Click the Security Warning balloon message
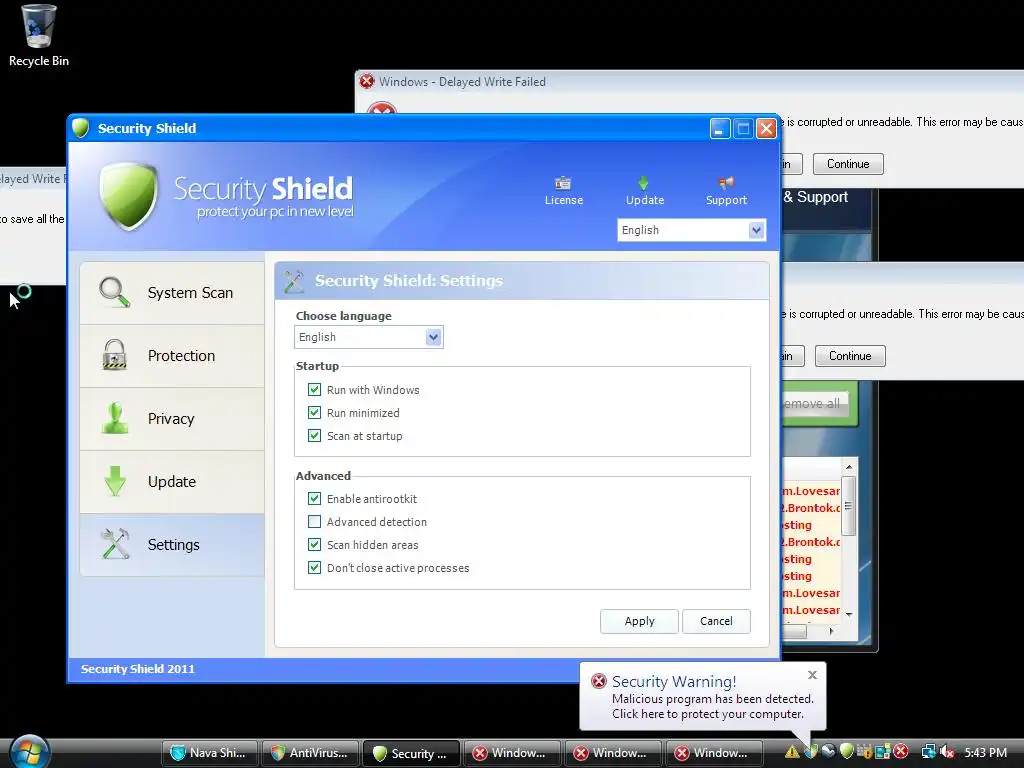This screenshot has width=1024, height=768. point(712,707)
